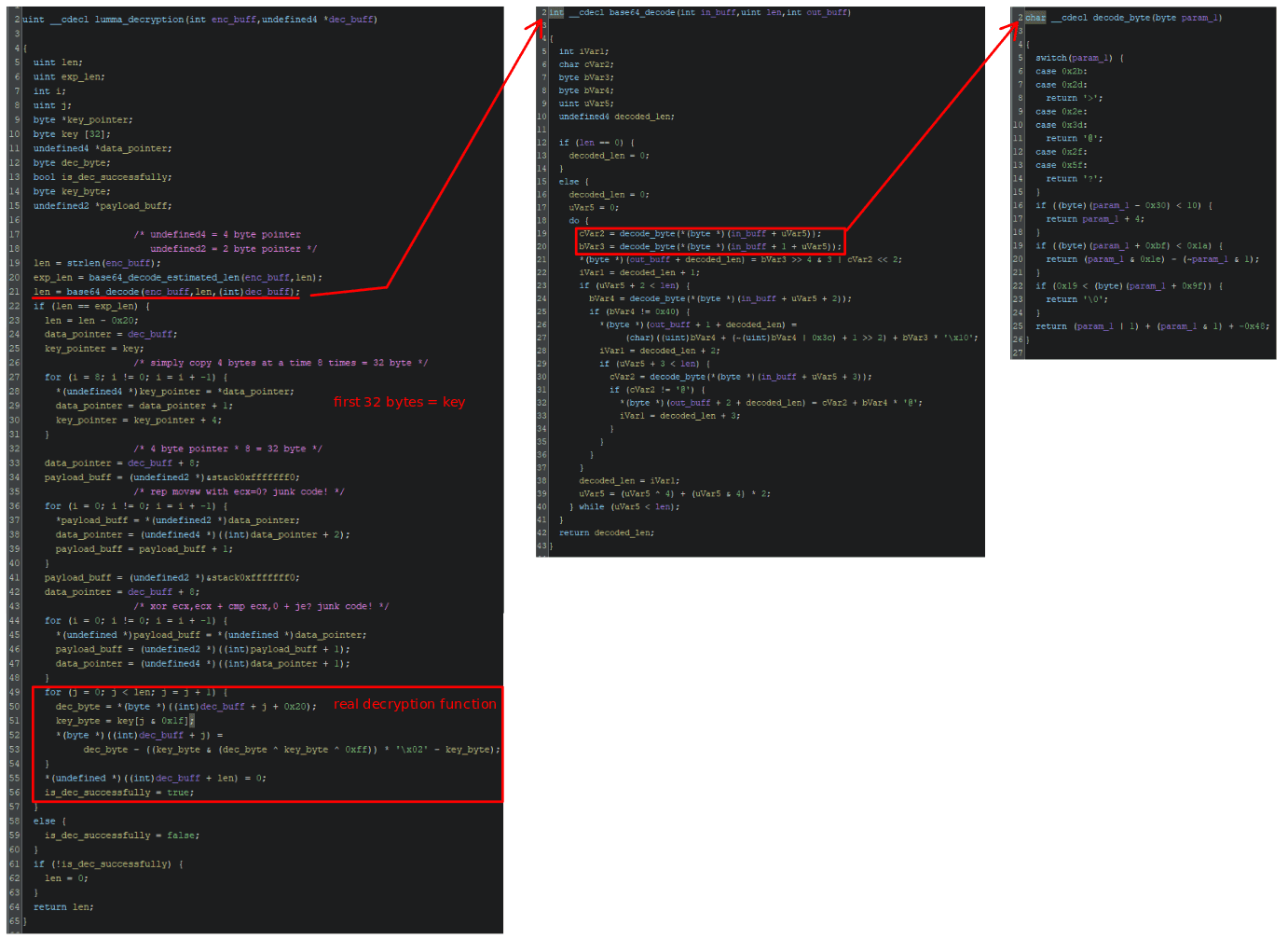
Task: Click the 'is_dec_successfully = true;' assignment
Action: [119, 793]
